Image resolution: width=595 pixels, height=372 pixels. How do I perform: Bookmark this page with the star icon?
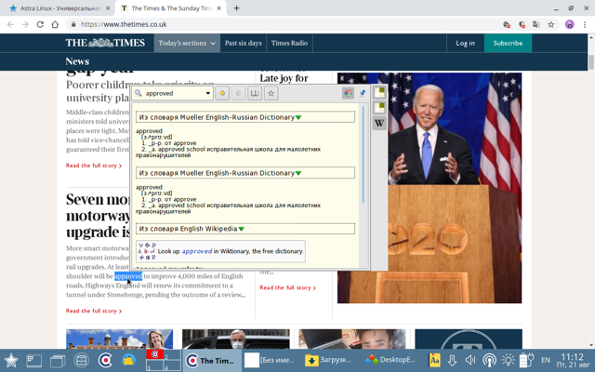tap(551, 24)
